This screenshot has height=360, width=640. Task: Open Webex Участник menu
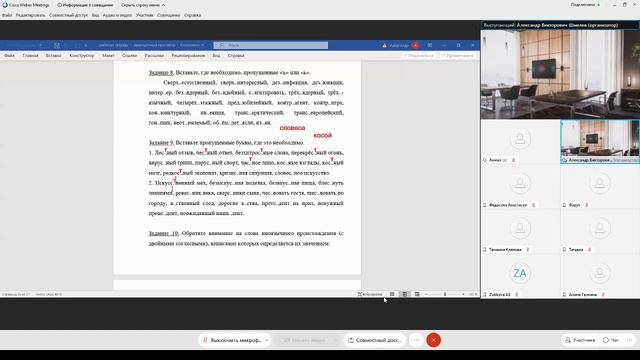coord(144,15)
